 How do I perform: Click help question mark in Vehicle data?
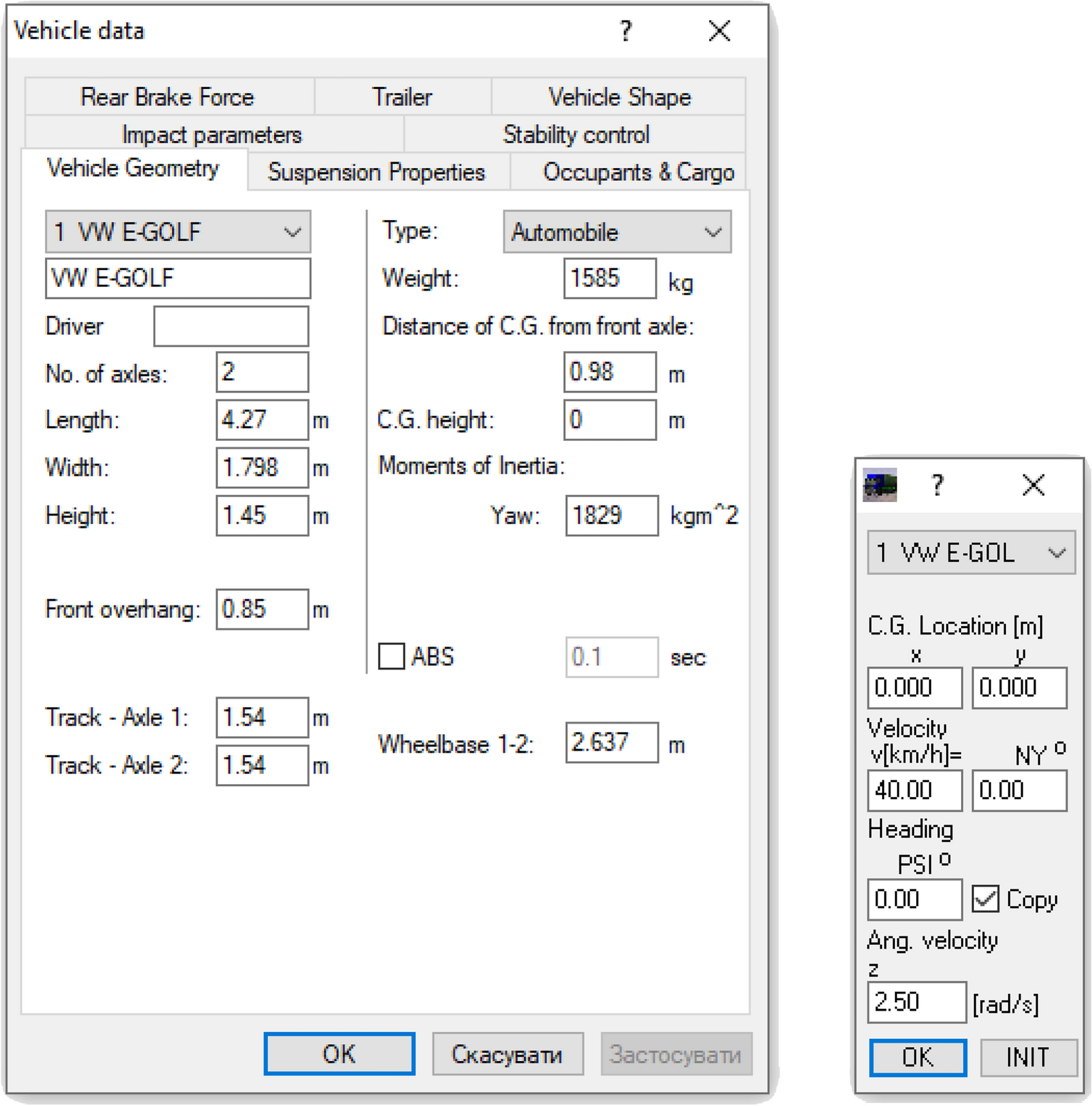click(625, 31)
